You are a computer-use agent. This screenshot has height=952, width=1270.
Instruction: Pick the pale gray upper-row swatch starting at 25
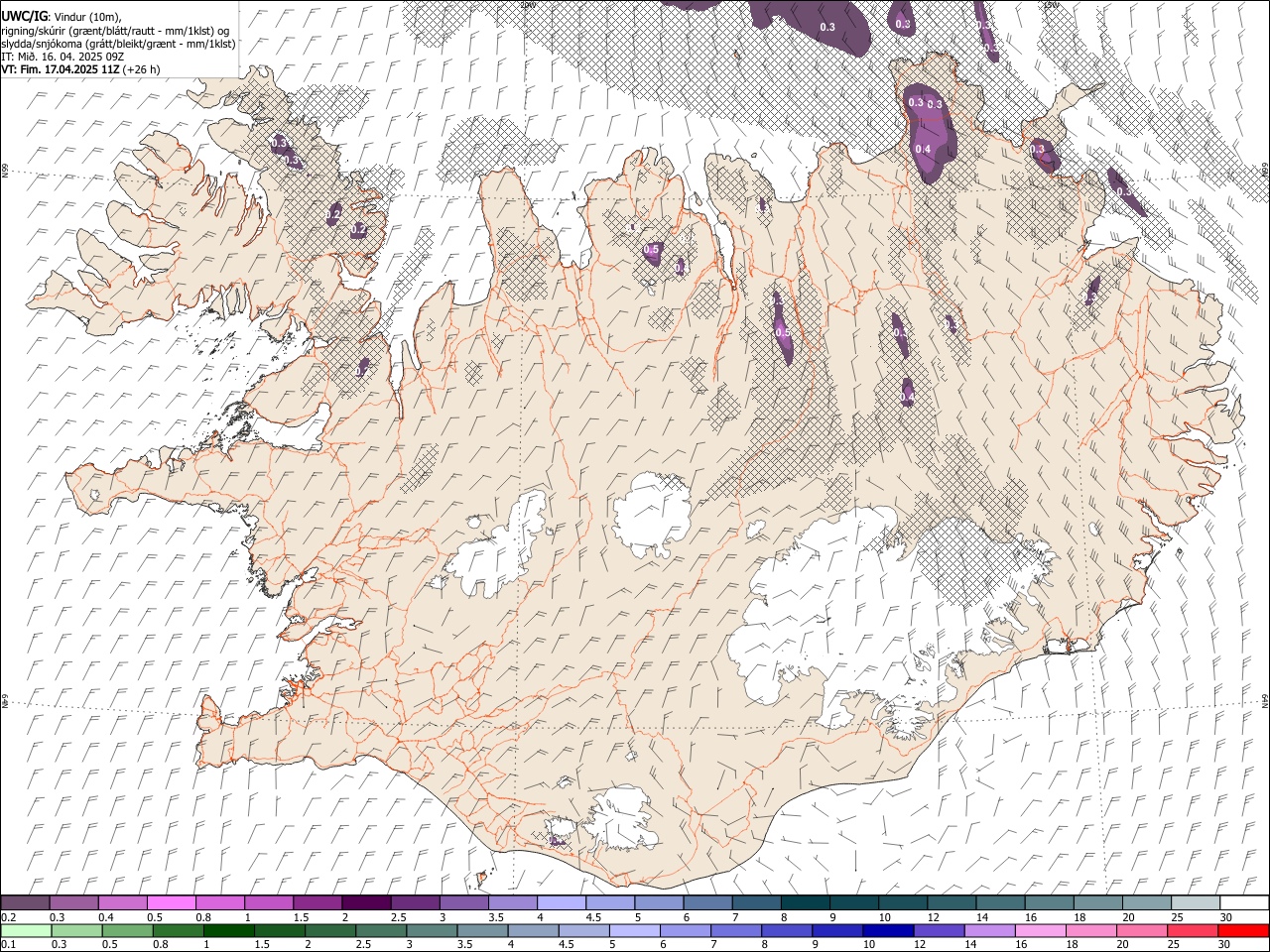pyautogui.click(x=1196, y=903)
